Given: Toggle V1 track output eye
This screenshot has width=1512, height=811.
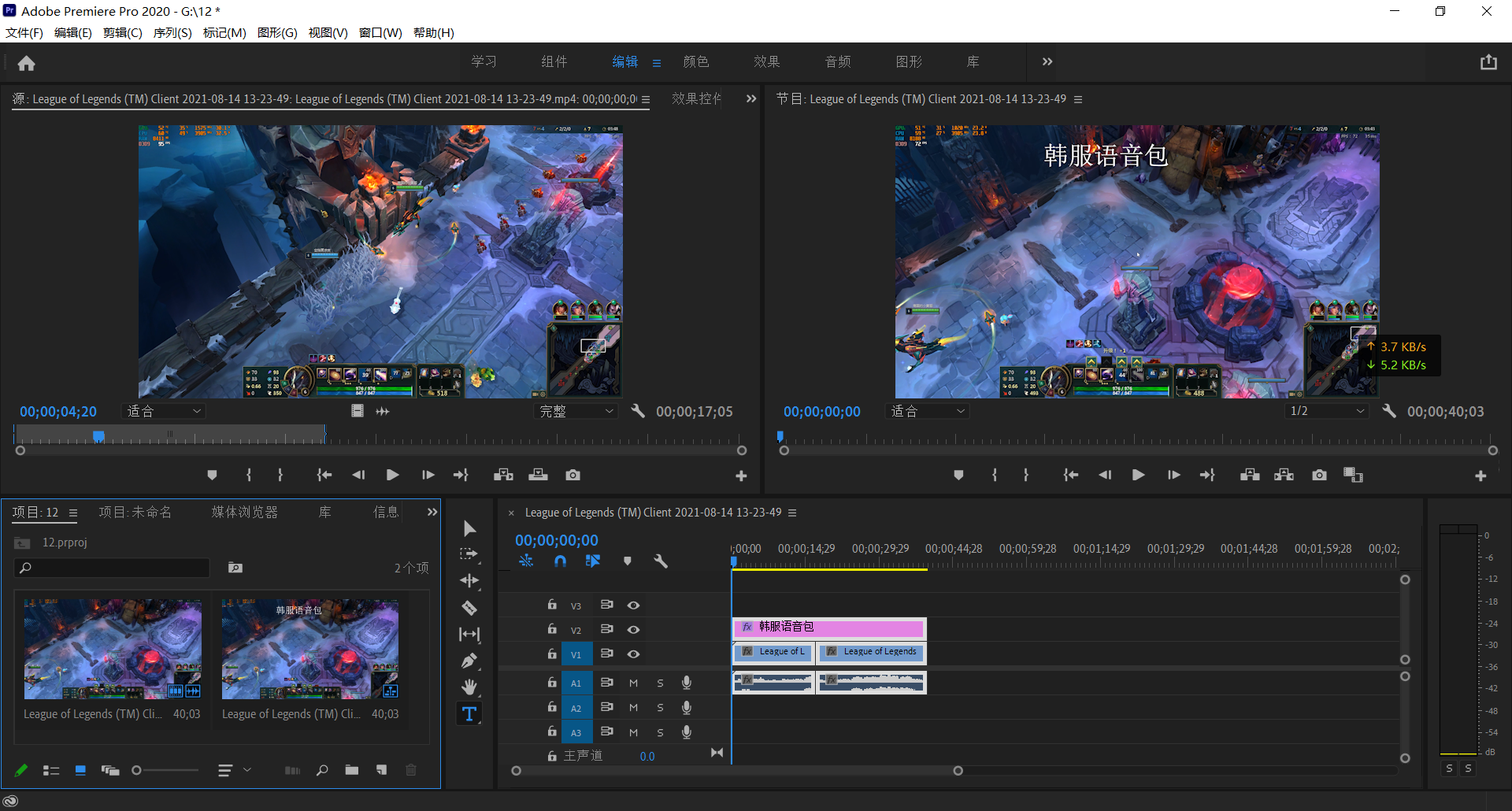Looking at the screenshot, I should point(633,654).
